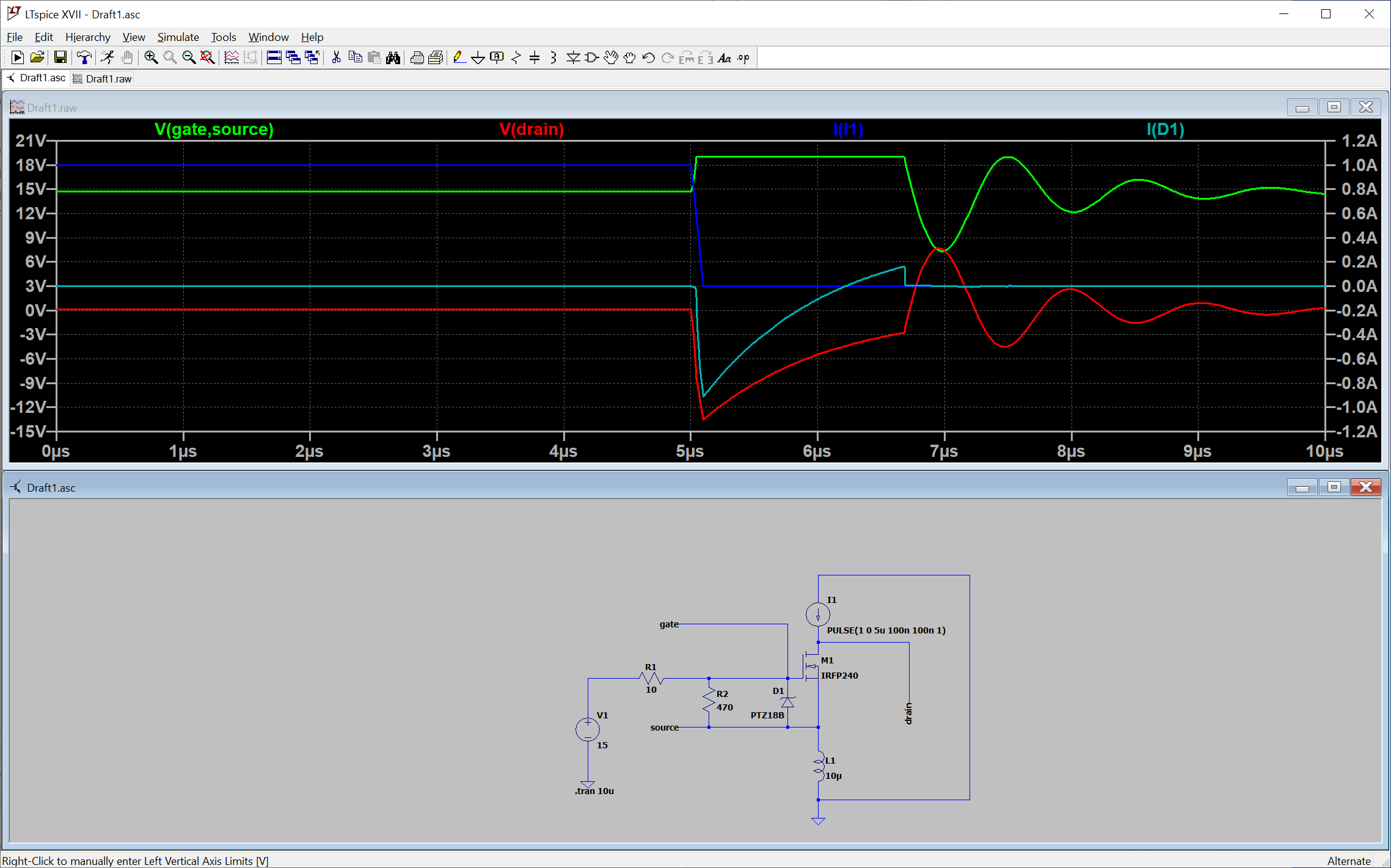
Task: Select the I1 current source symbol
Action: (818, 615)
